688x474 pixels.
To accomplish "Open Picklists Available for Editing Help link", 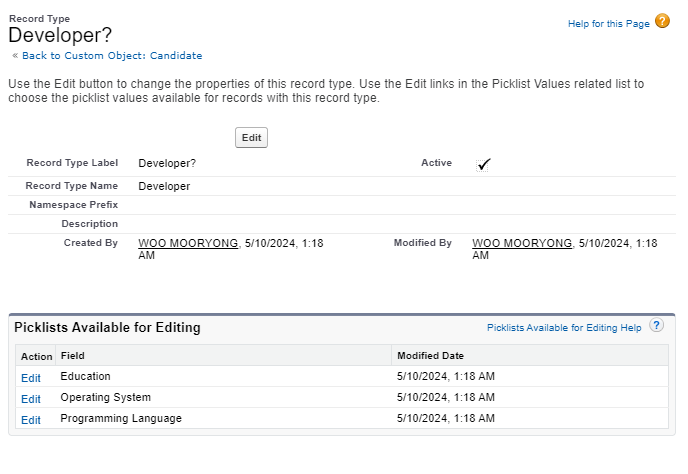I will (564, 327).
